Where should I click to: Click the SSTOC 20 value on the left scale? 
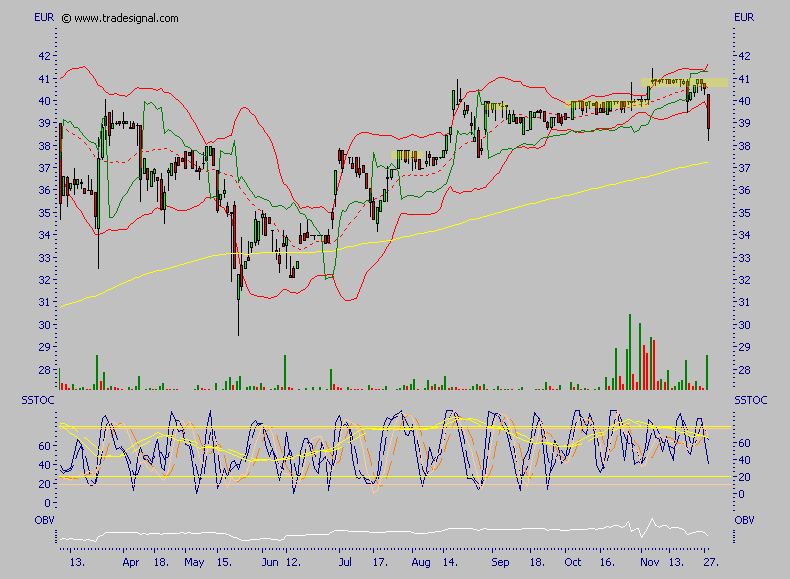pos(45,484)
